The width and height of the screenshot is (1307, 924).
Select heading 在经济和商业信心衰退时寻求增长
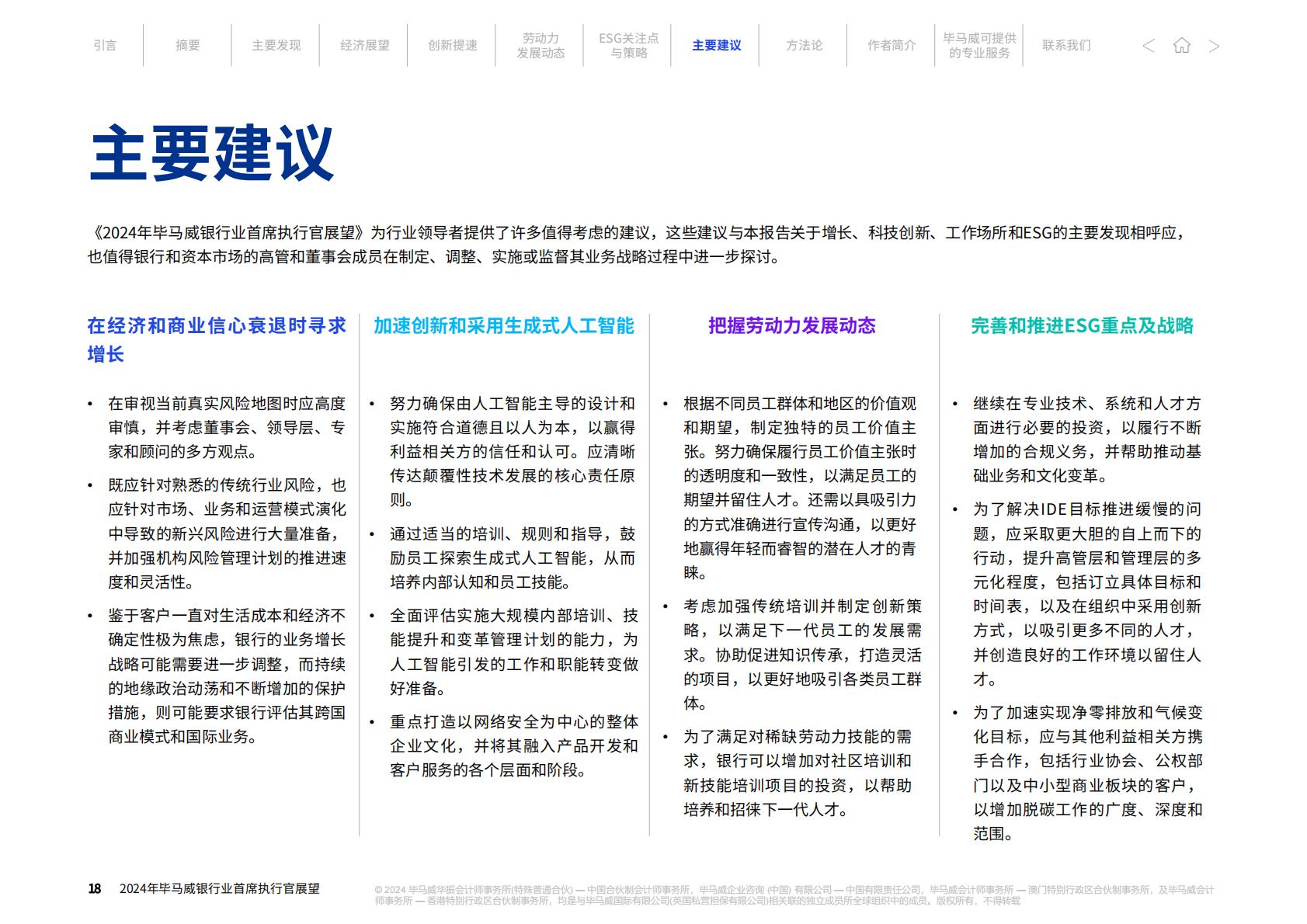[217, 339]
